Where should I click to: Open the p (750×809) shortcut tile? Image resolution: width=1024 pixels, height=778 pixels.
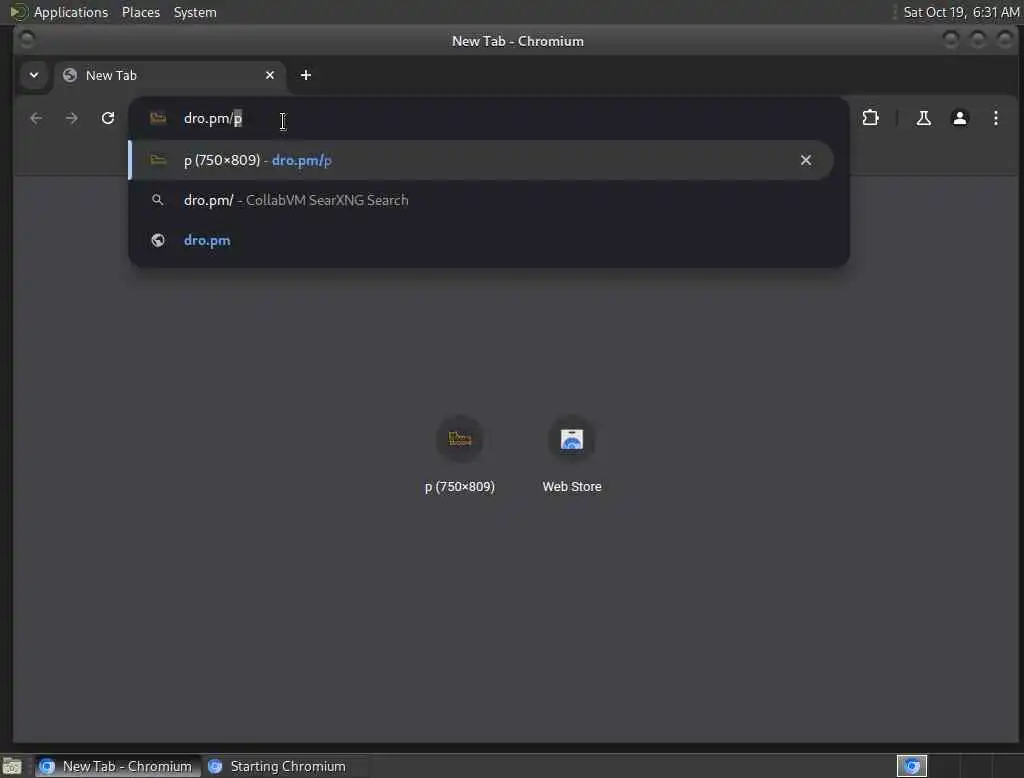(460, 454)
